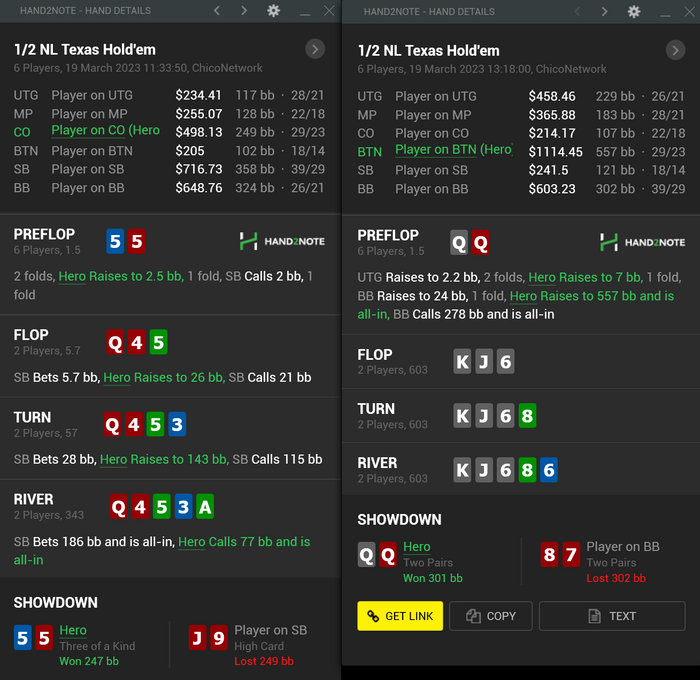Image resolution: width=700 pixels, height=680 pixels.
Task: Open settings gear in left window
Action: pyautogui.click(x=273, y=10)
